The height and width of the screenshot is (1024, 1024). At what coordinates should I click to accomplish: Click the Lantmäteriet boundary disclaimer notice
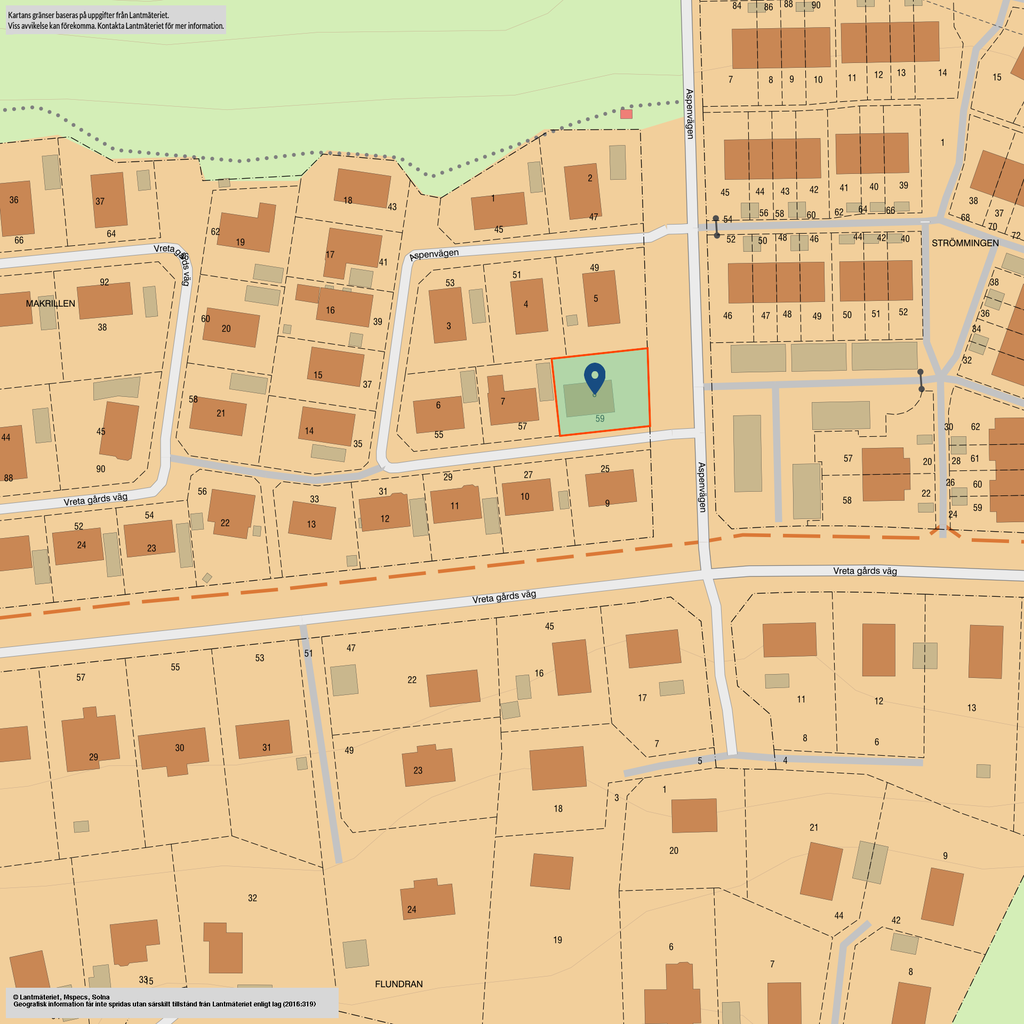pos(116,21)
